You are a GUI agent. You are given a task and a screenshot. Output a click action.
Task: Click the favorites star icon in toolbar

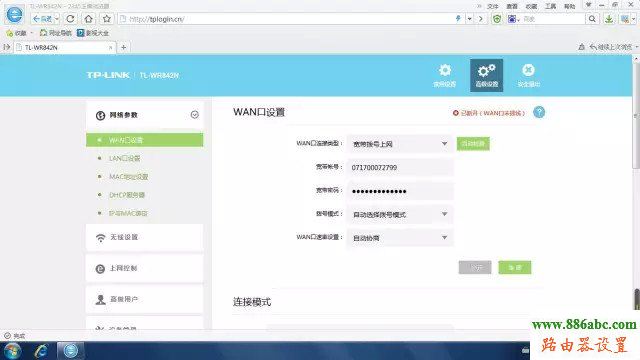[107, 19]
